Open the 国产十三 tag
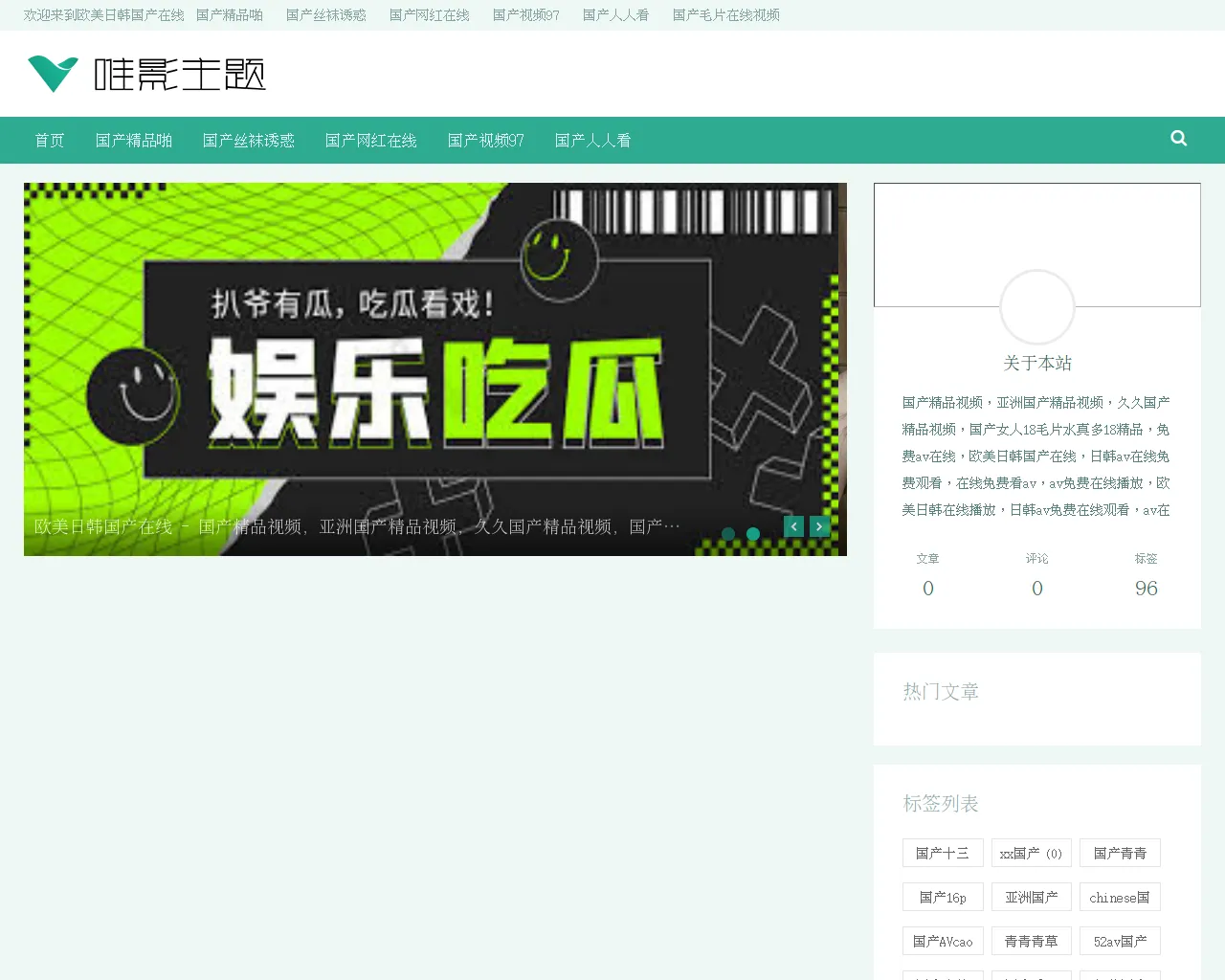 (x=943, y=853)
